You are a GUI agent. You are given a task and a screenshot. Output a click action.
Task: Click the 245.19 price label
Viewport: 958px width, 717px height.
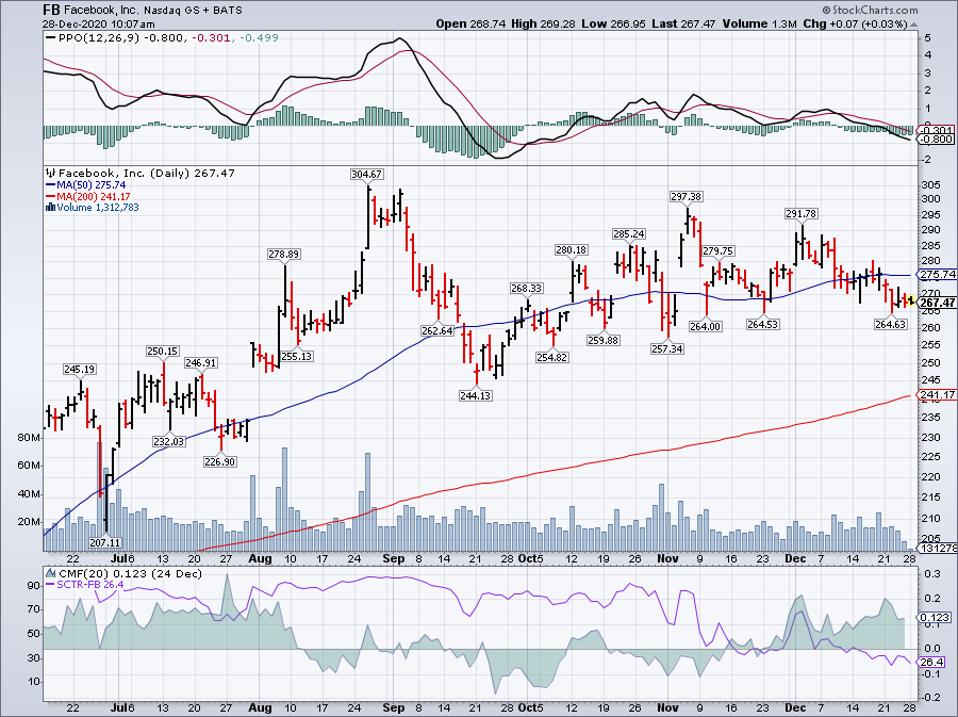coord(80,369)
